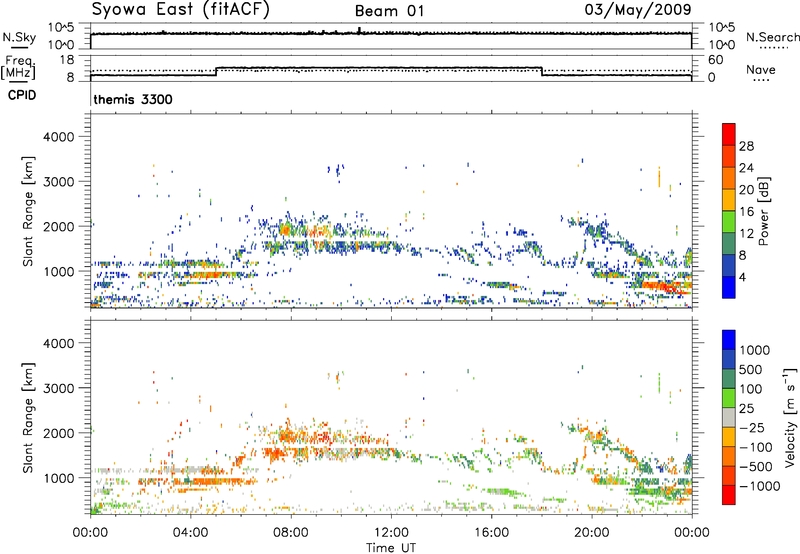Click the 'Velocity [m s-1]' colorbar label

(791, 418)
